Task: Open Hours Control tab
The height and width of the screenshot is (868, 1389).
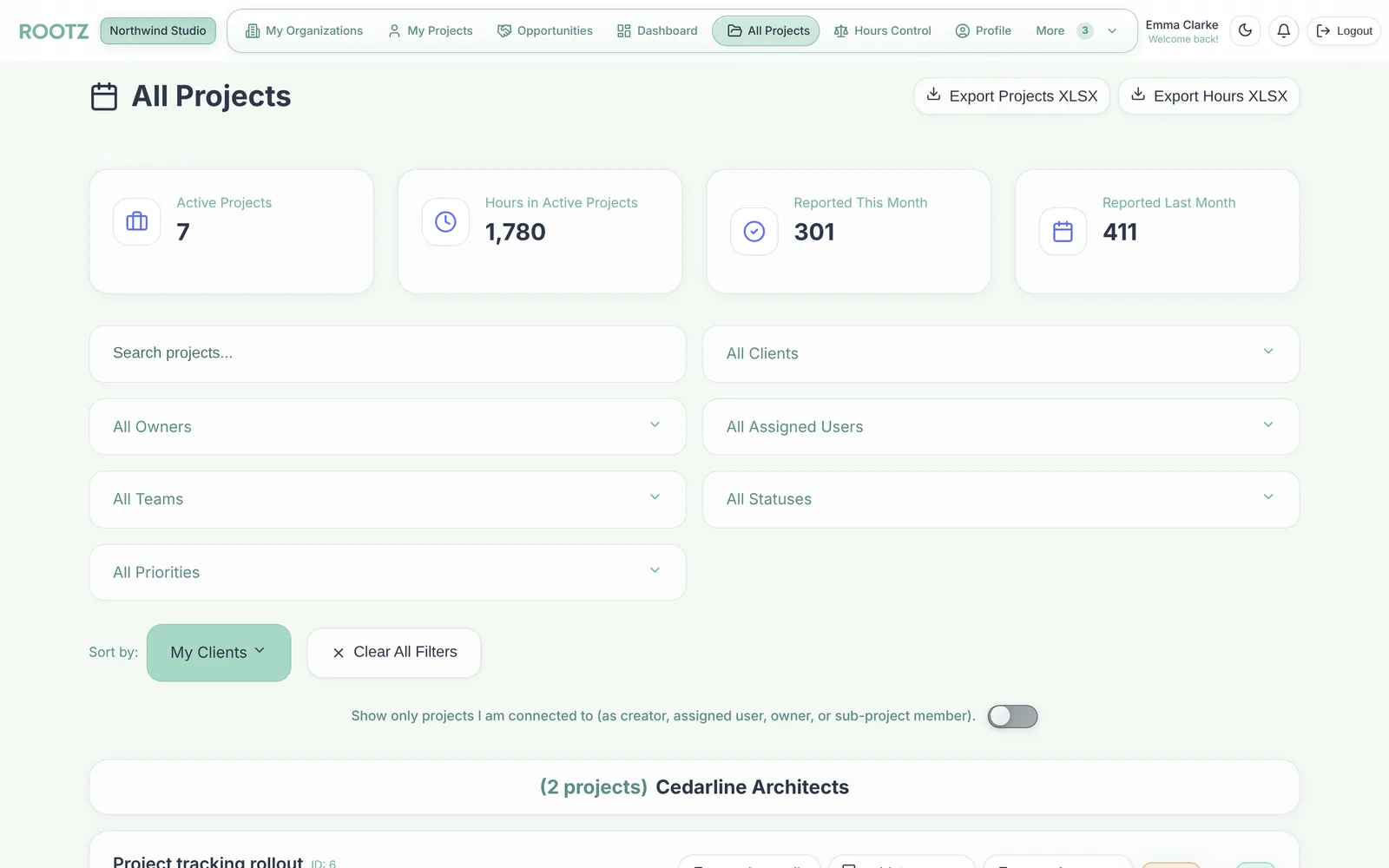Action: coord(882,30)
